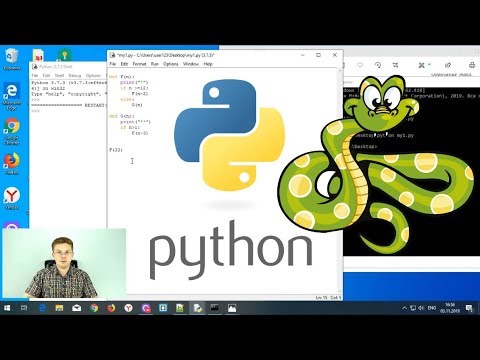Share the photo via share icon
Image resolution: width=480 pixels, height=360 pixels.
tap(448, 65)
